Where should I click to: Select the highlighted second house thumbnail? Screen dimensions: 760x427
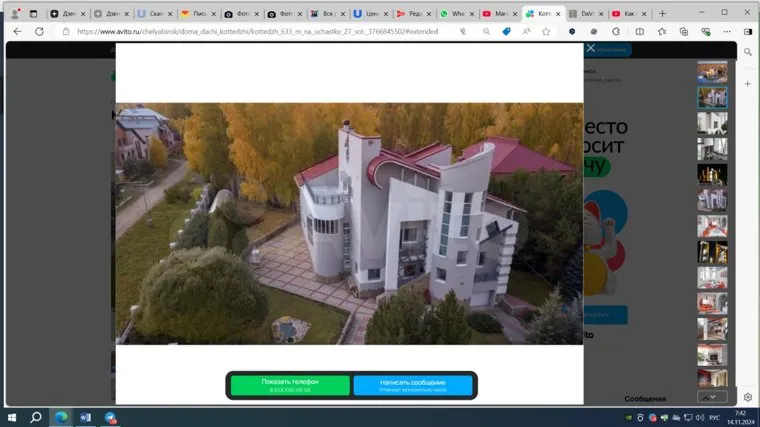pos(712,97)
